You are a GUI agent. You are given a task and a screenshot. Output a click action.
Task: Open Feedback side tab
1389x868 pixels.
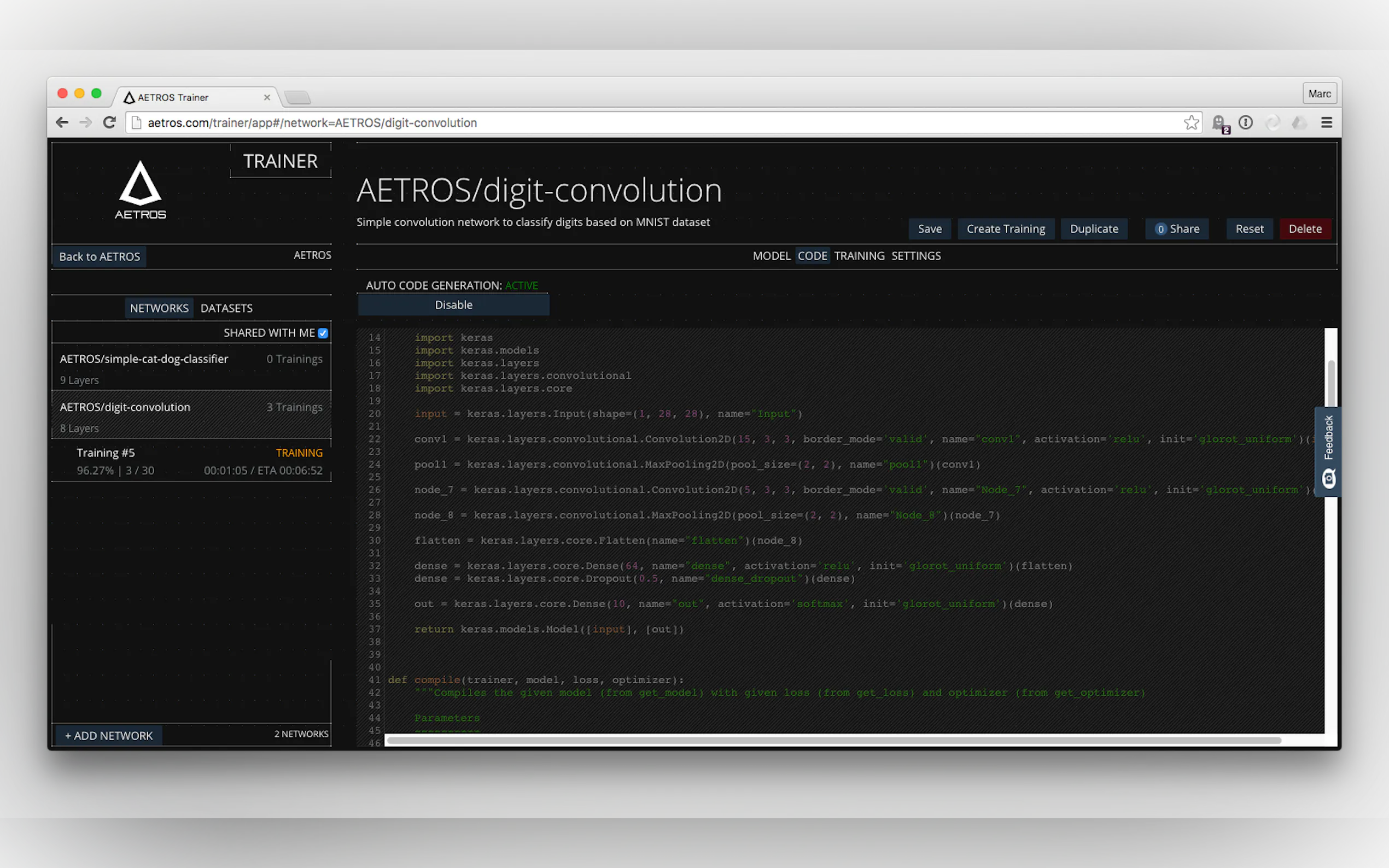(1328, 451)
